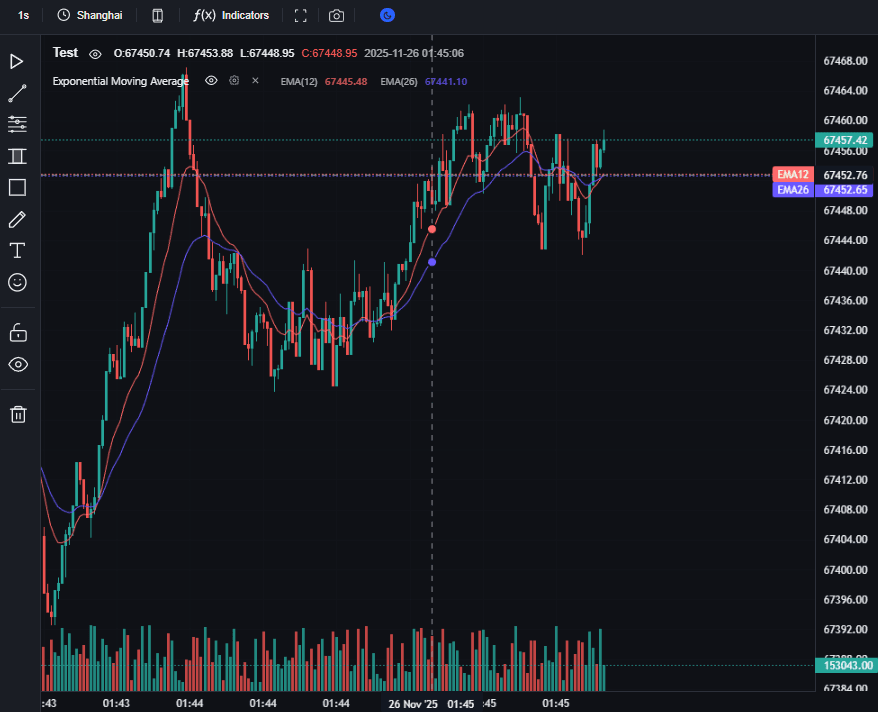The width and height of the screenshot is (878, 712).
Task: Choose the pencil brush drawing tool
Action: [x=17, y=219]
